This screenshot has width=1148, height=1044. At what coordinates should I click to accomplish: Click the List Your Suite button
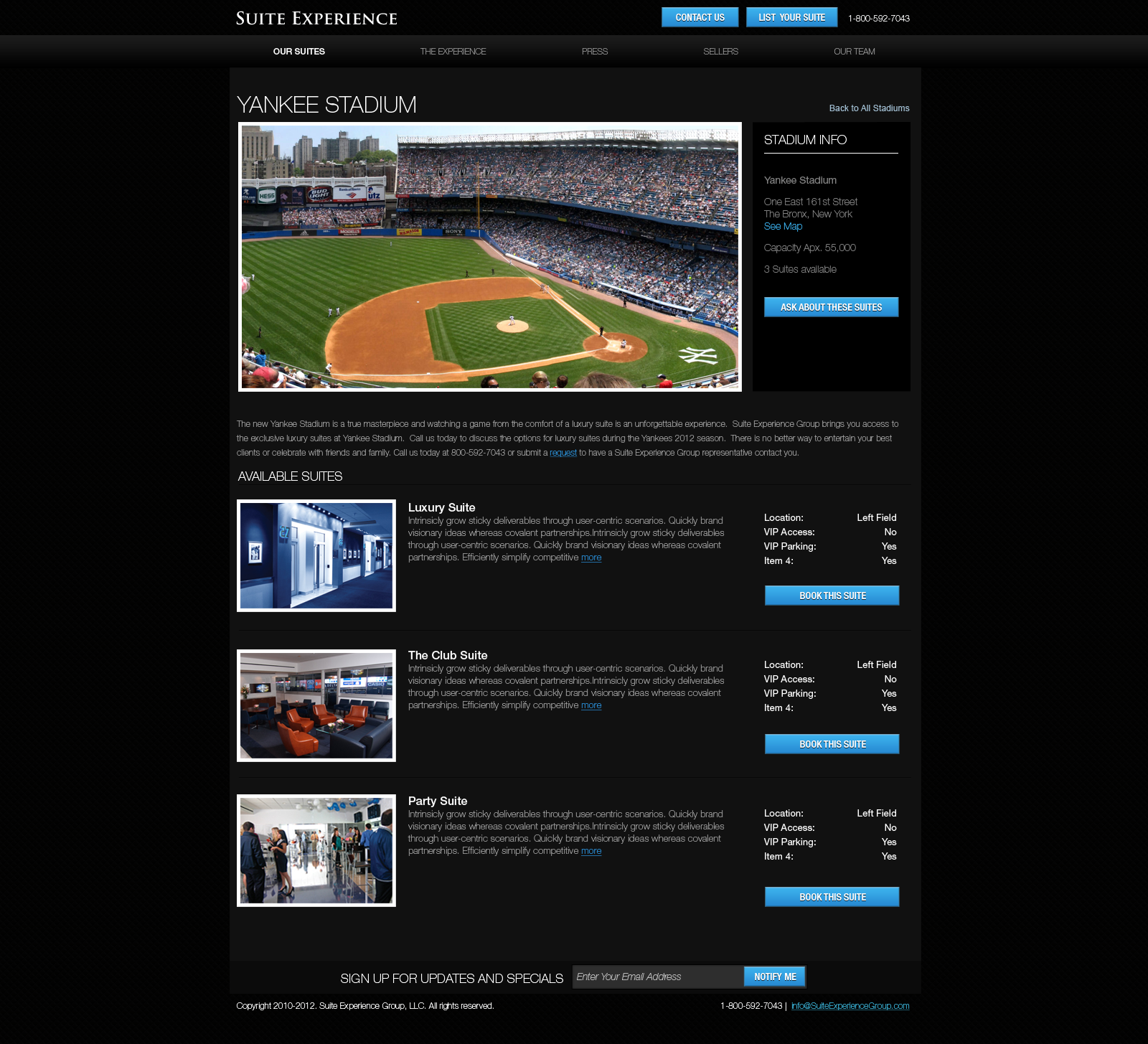pyautogui.click(x=791, y=17)
